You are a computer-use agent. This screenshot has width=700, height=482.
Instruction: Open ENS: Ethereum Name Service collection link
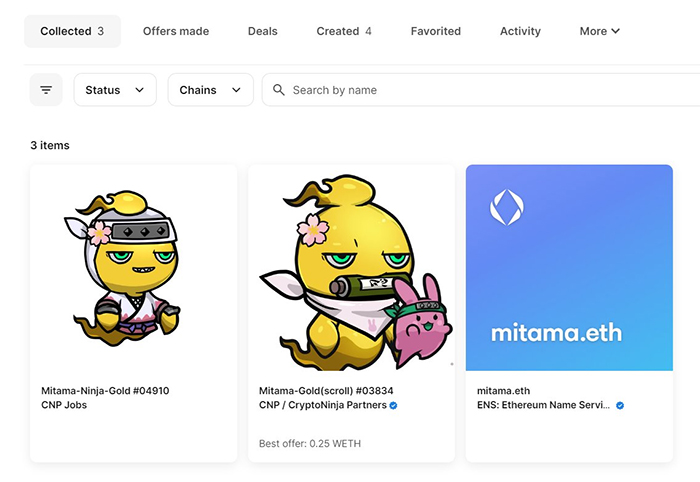(x=543, y=405)
